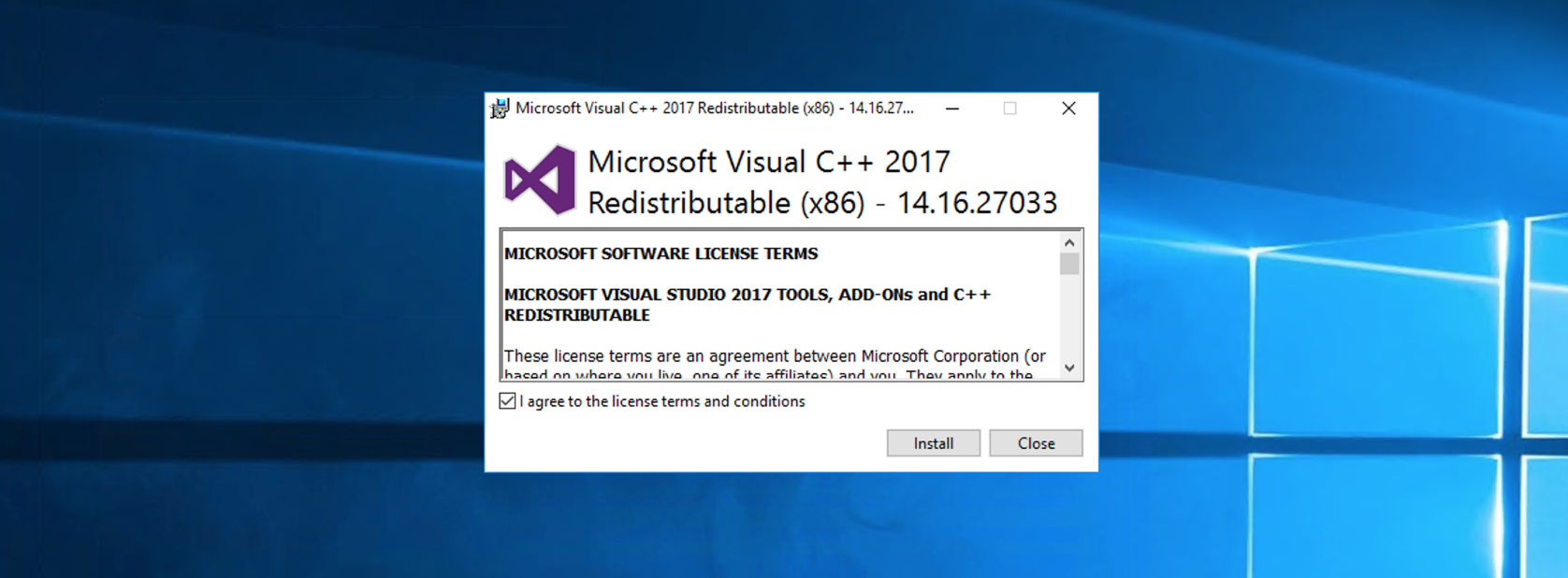Click the installer icon in the title bar
Image resolution: width=1568 pixels, height=578 pixels.
[500, 108]
